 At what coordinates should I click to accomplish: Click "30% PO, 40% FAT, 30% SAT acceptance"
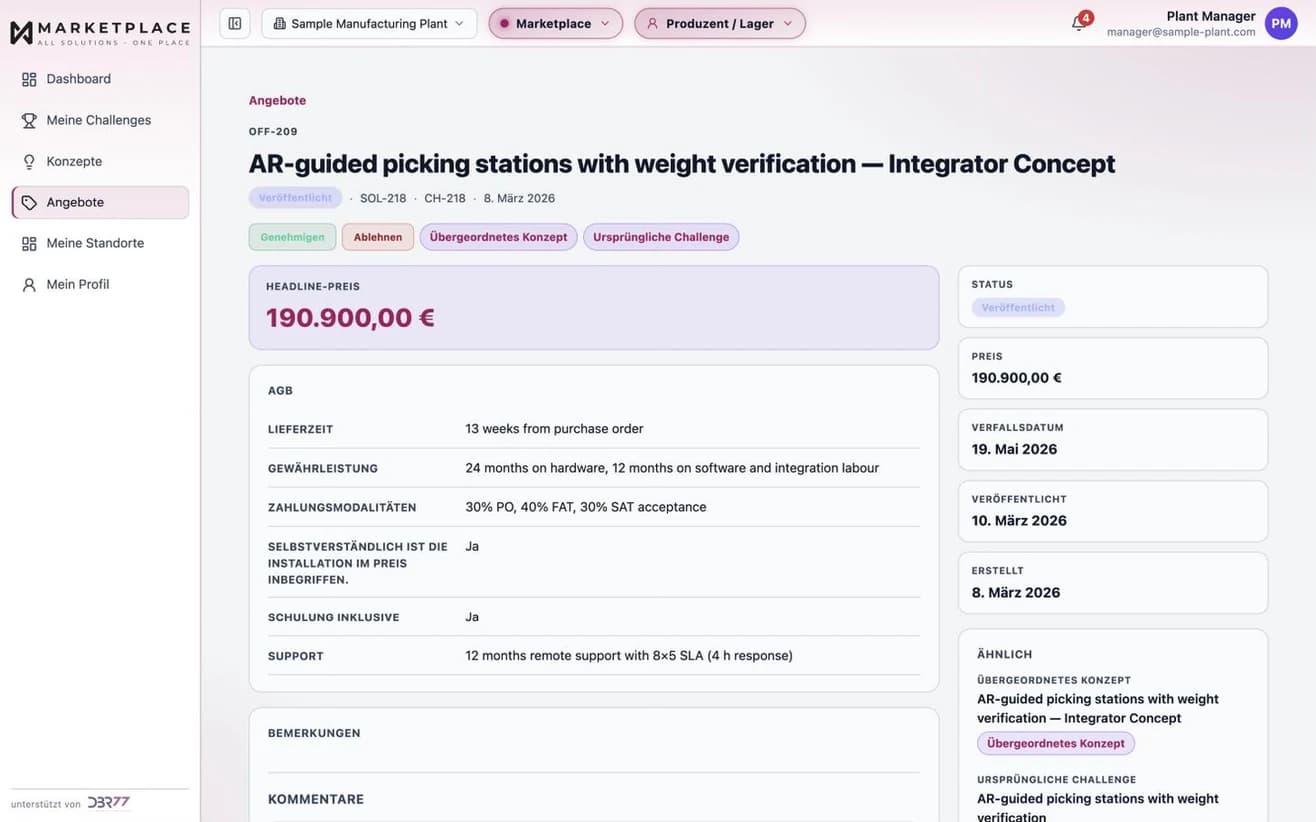click(x=586, y=507)
